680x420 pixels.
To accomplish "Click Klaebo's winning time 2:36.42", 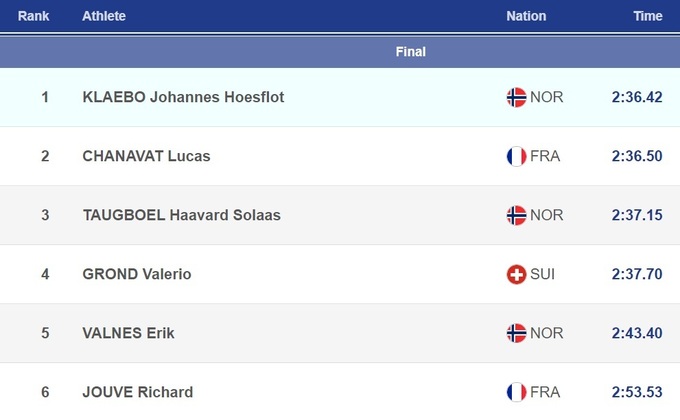I will coord(637,97).
